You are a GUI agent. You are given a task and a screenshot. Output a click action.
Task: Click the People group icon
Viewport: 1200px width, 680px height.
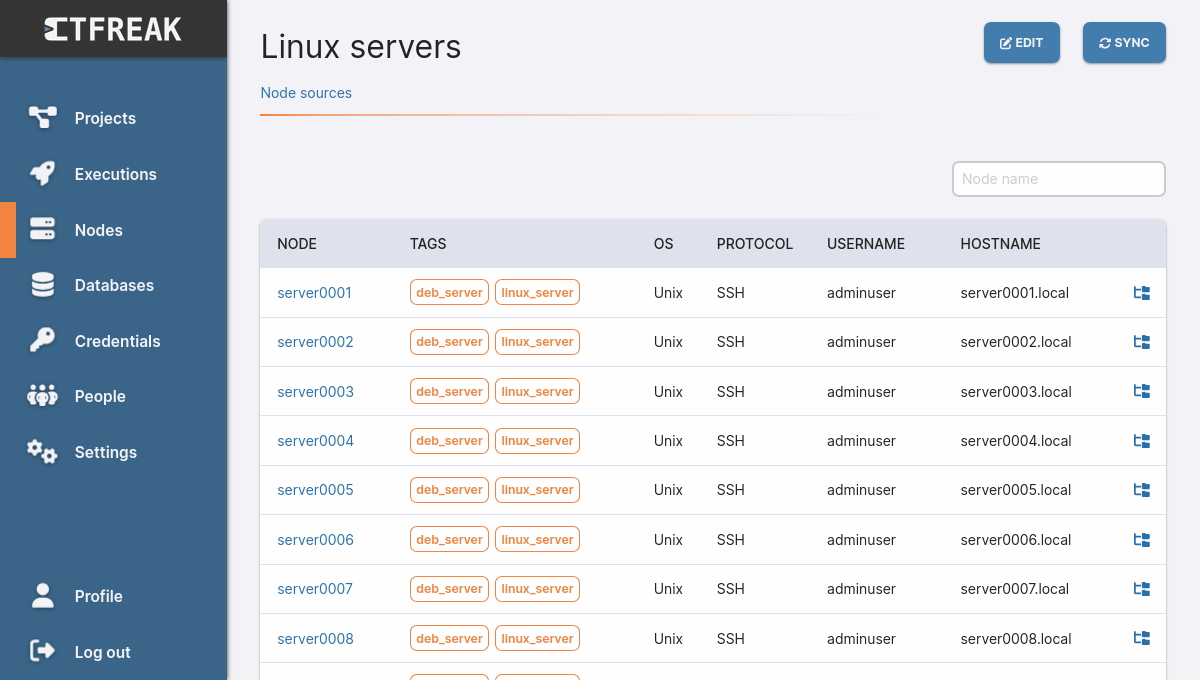(x=42, y=397)
